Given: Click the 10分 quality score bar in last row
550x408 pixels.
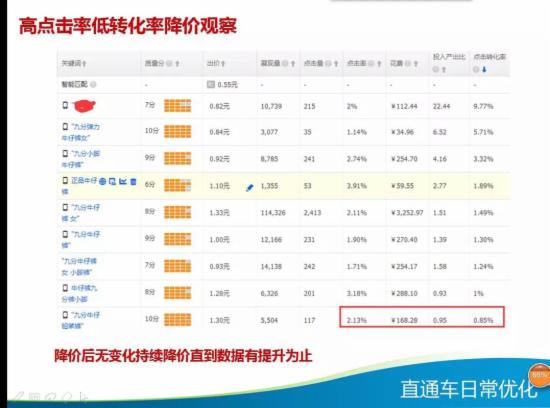Looking at the screenshot, I should pos(178,320).
